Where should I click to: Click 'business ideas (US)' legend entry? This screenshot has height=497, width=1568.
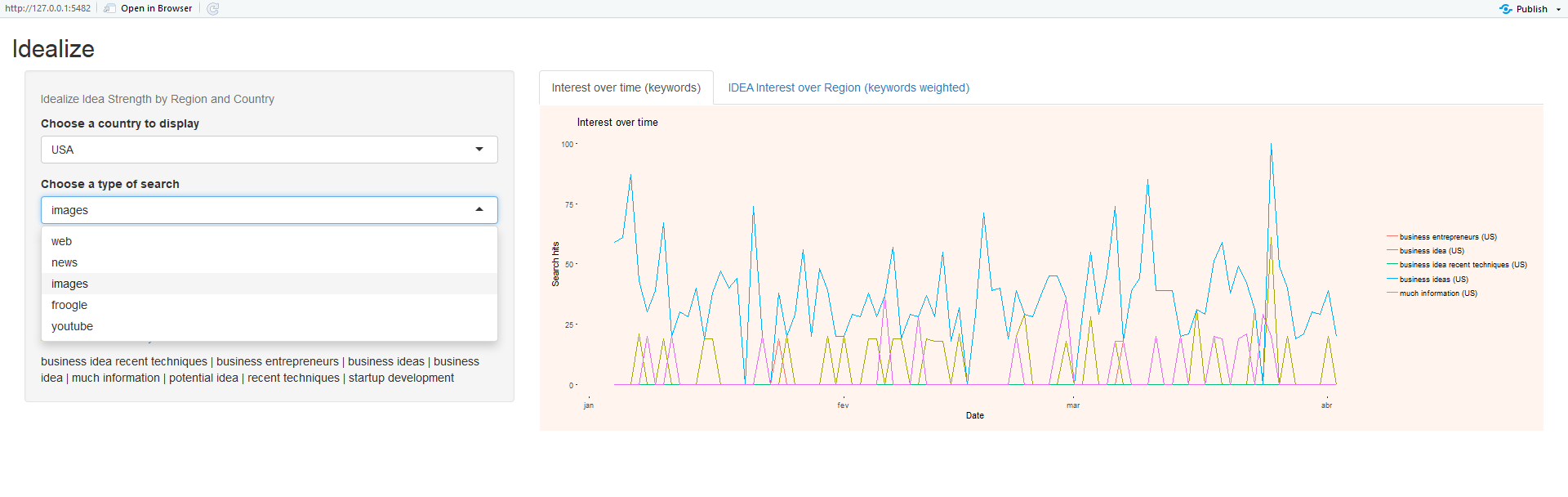coord(1433,280)
